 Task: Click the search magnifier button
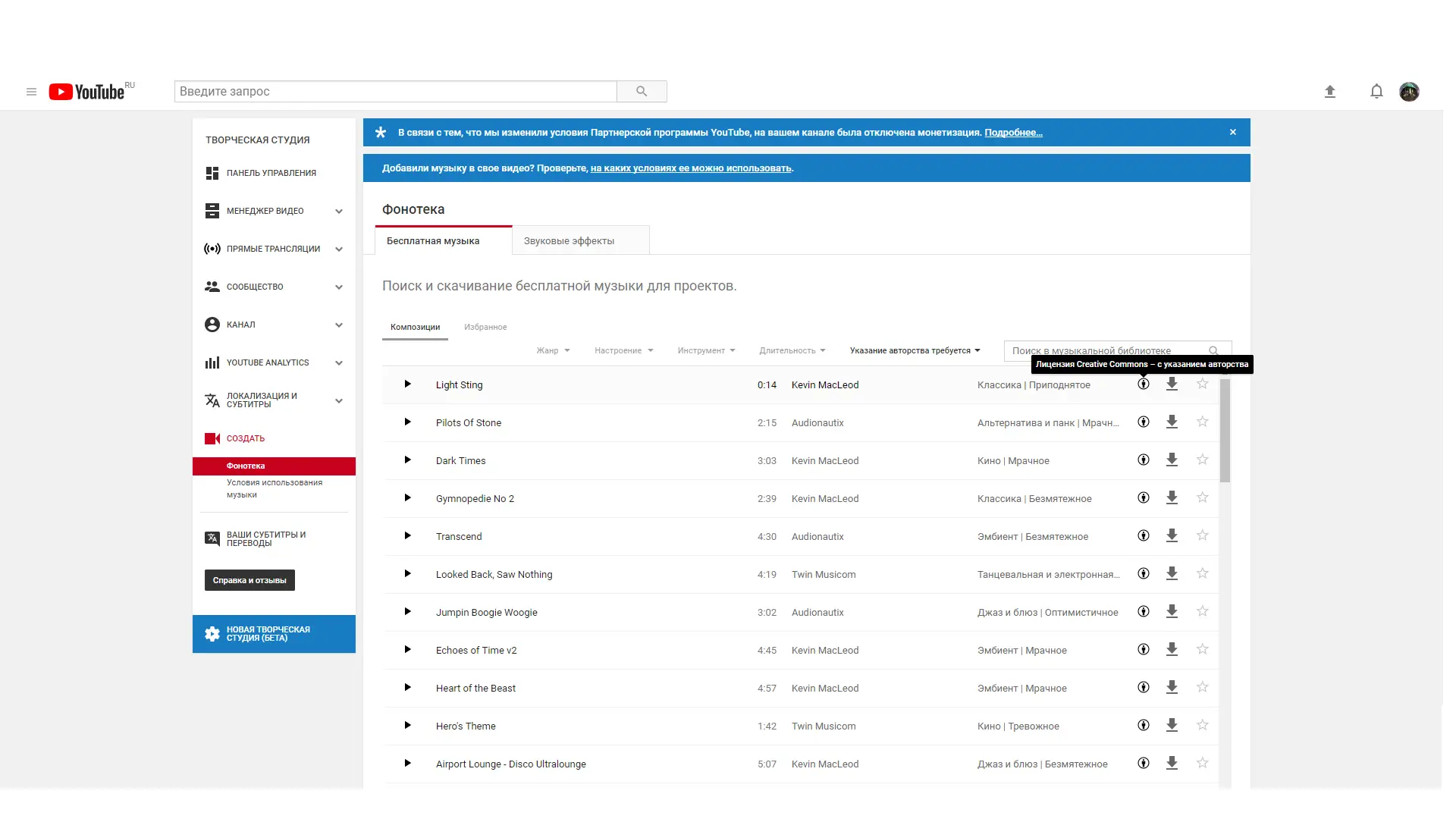(x=642, y=92)
